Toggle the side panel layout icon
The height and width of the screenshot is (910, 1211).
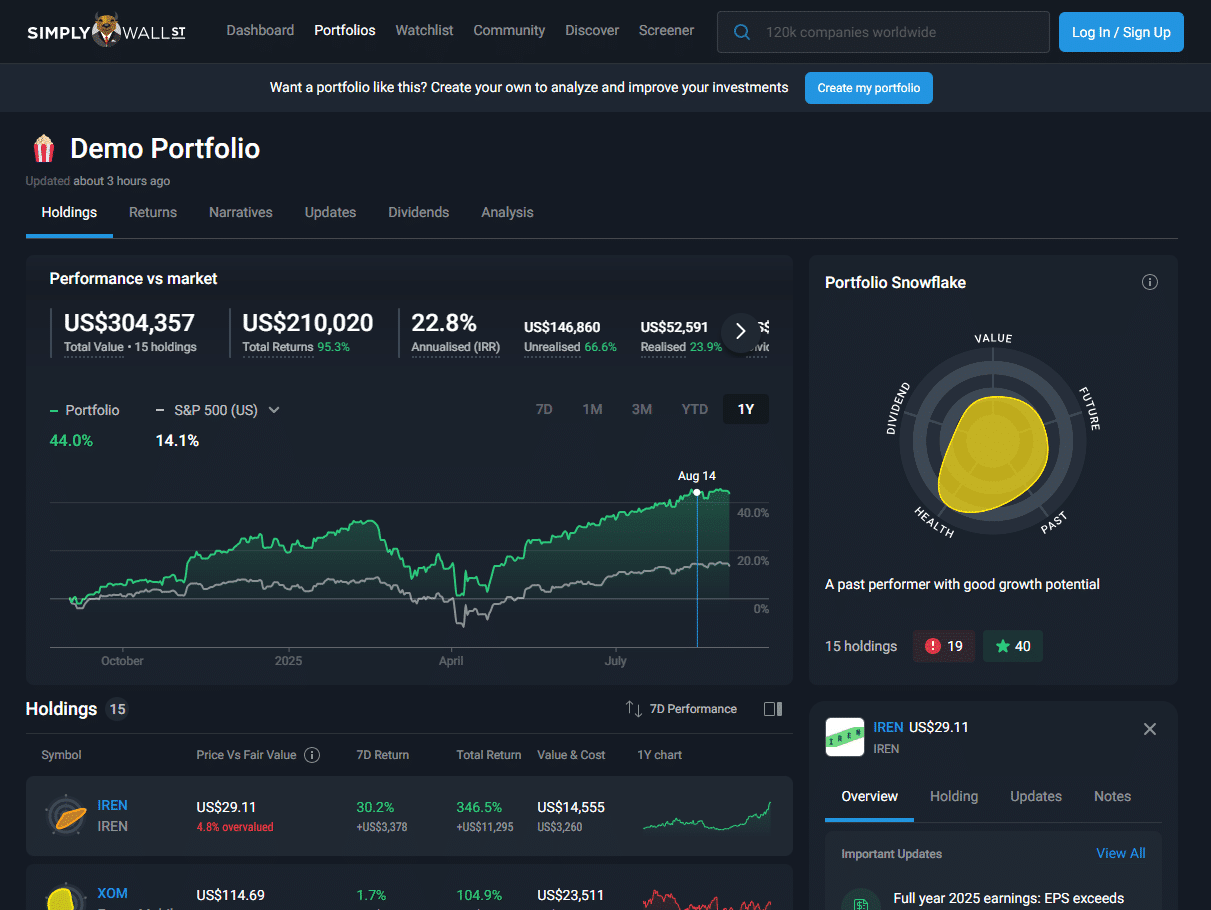tap(772, 709)
